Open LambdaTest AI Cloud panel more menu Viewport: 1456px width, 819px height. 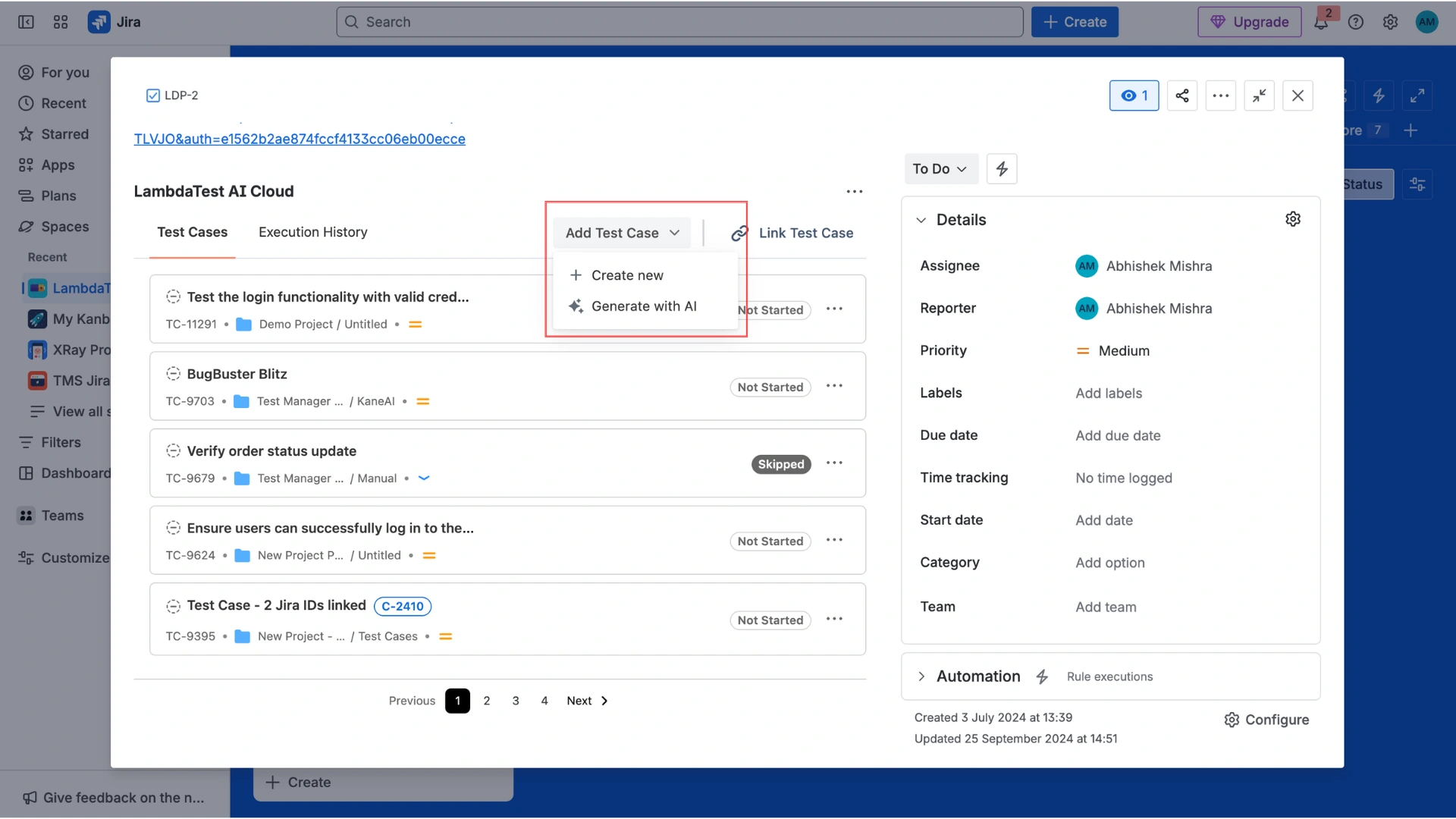(x=854, y=192)
